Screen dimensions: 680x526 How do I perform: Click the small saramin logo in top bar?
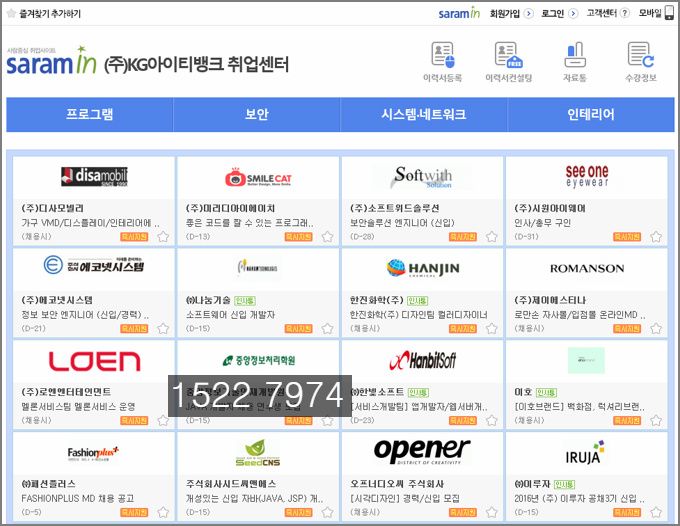pyautogui.click(x=459, y=13)
